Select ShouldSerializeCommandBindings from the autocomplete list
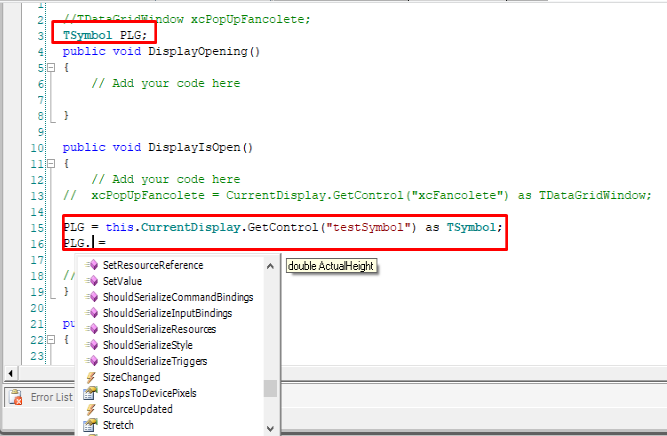This screenshot has width=667, height=436. (x=178, y=297)
